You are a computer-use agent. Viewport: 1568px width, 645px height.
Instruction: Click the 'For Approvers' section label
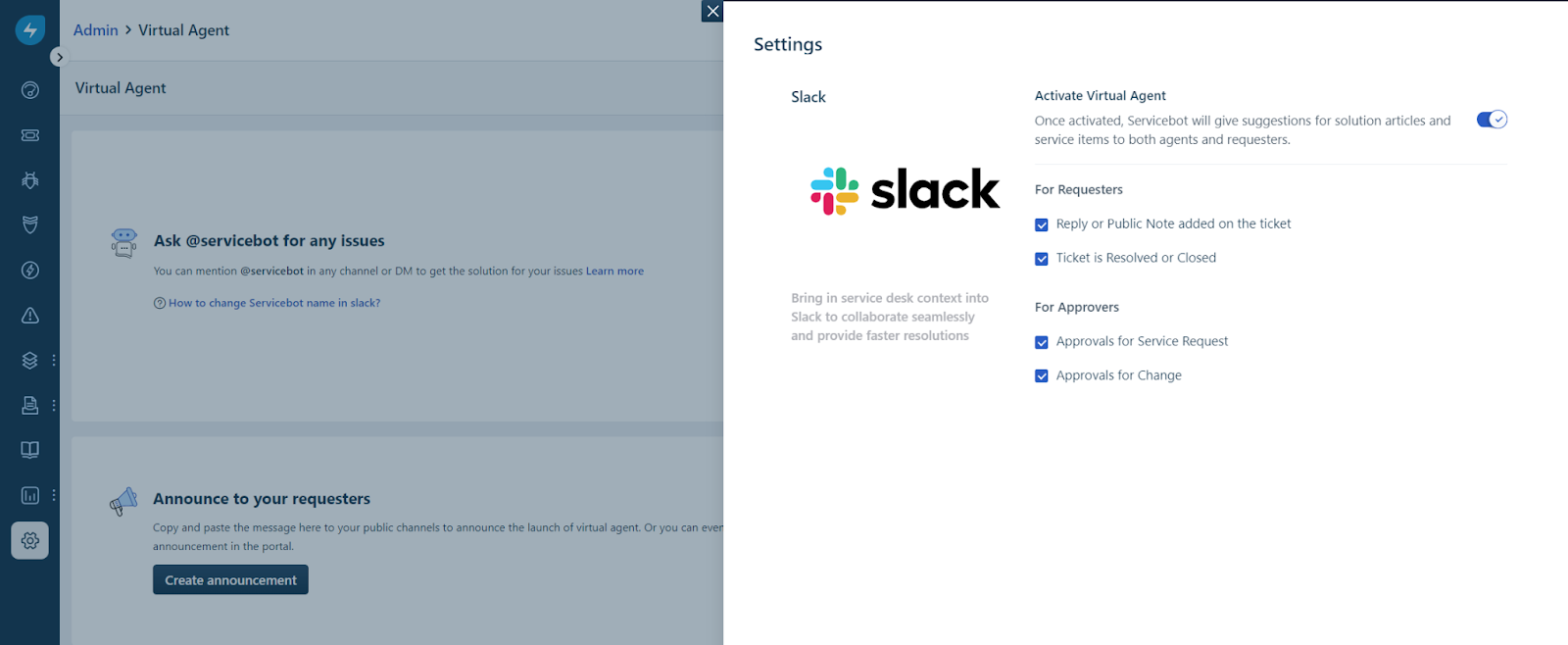(x=1077, y=308)
